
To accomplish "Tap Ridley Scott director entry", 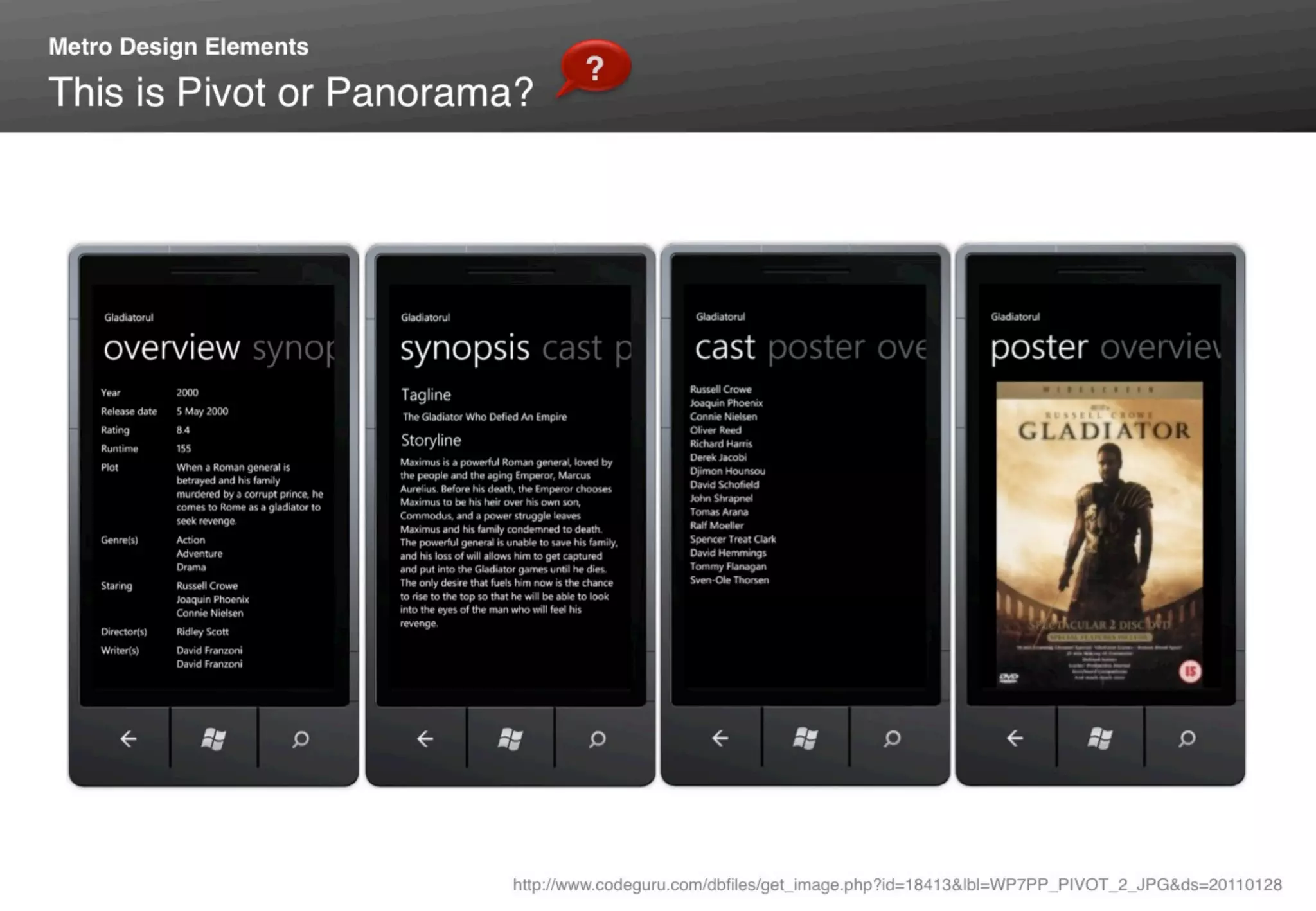I will coord(202,632).
